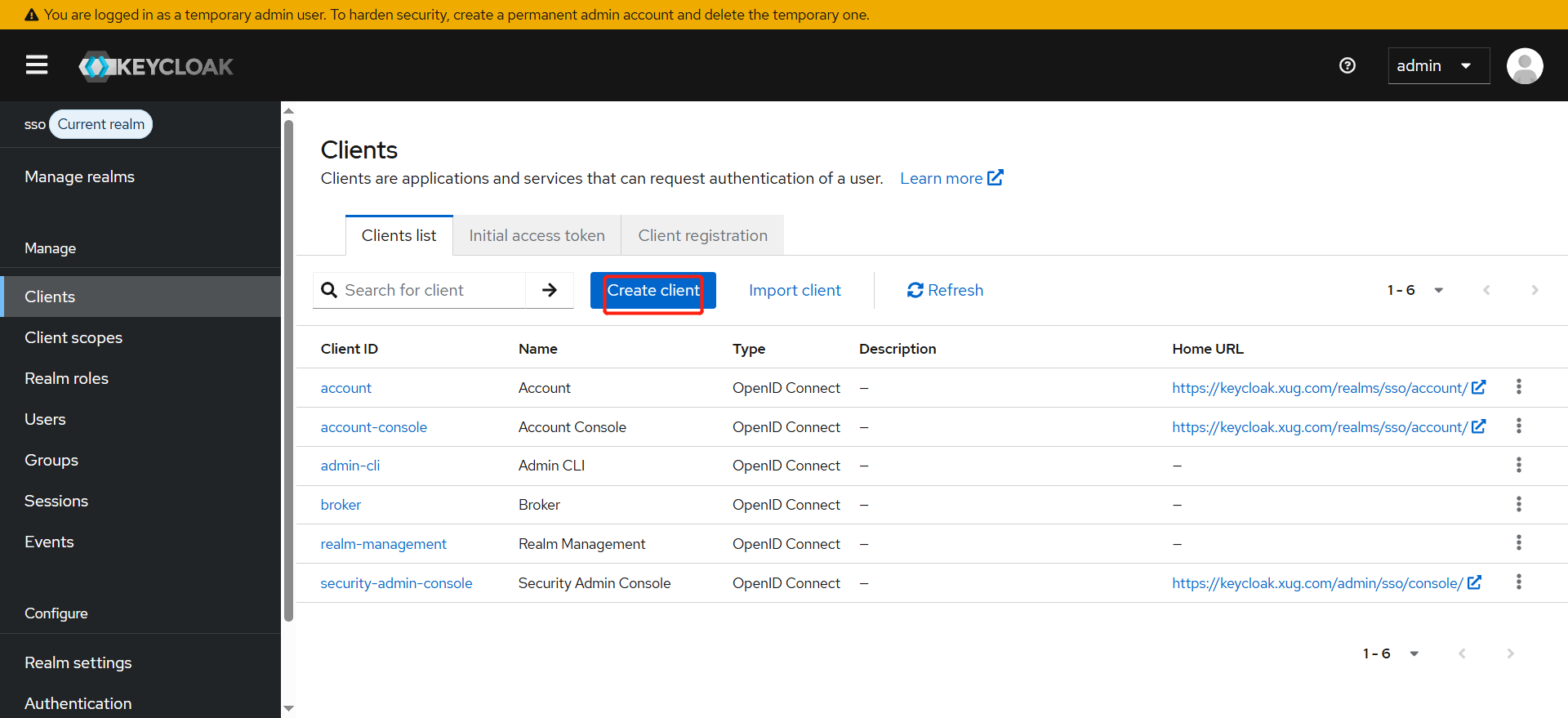Viewport: 1568px width, 718px height.
Task: Switch to the Clients list tab
Action: tap(399, 235)
